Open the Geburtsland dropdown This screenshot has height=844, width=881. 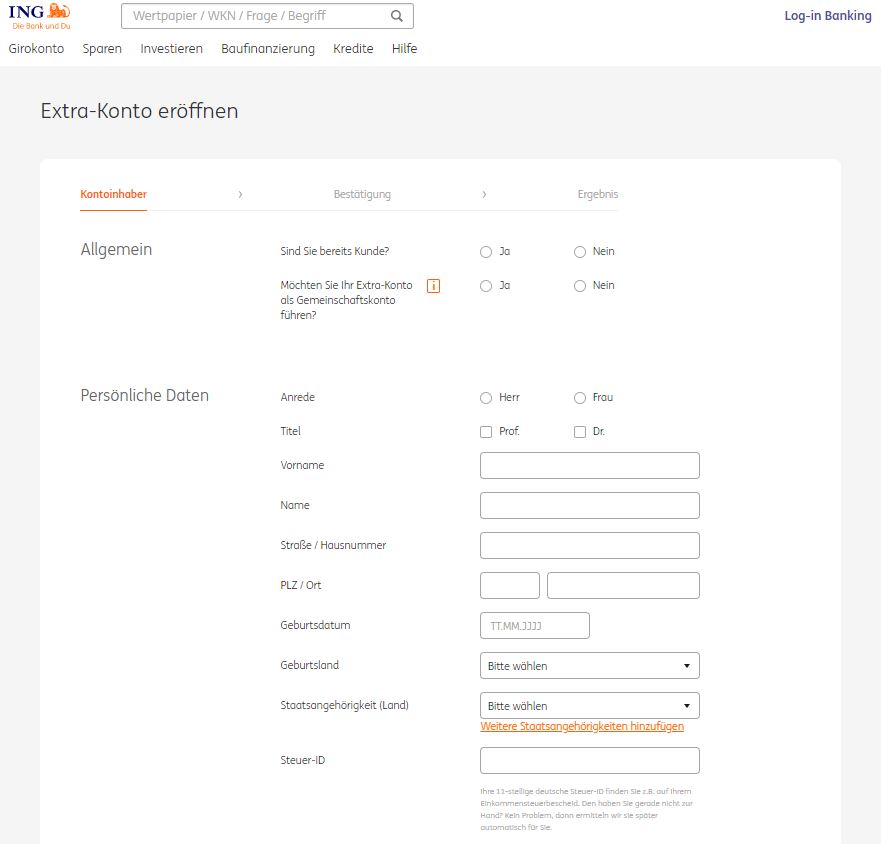click(x=590, y=666)
